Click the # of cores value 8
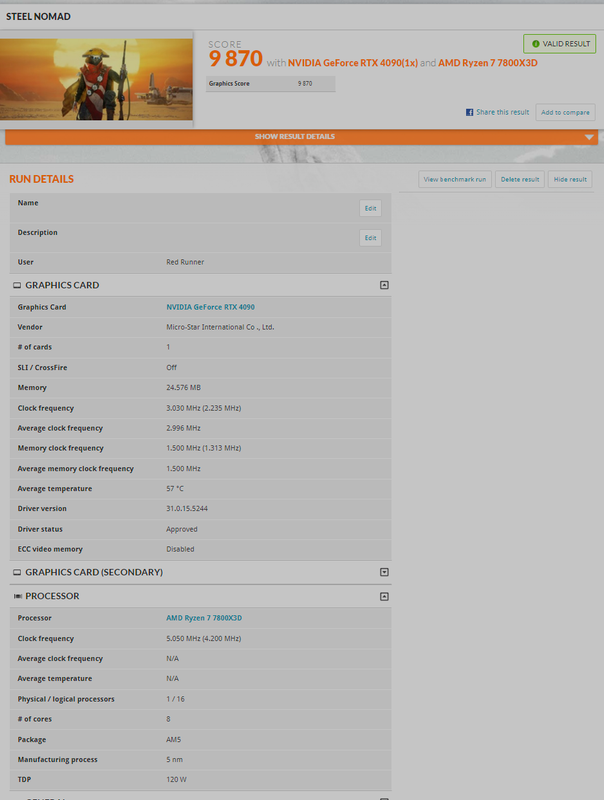This screenshot has height=800, width=604. (168, 719)
